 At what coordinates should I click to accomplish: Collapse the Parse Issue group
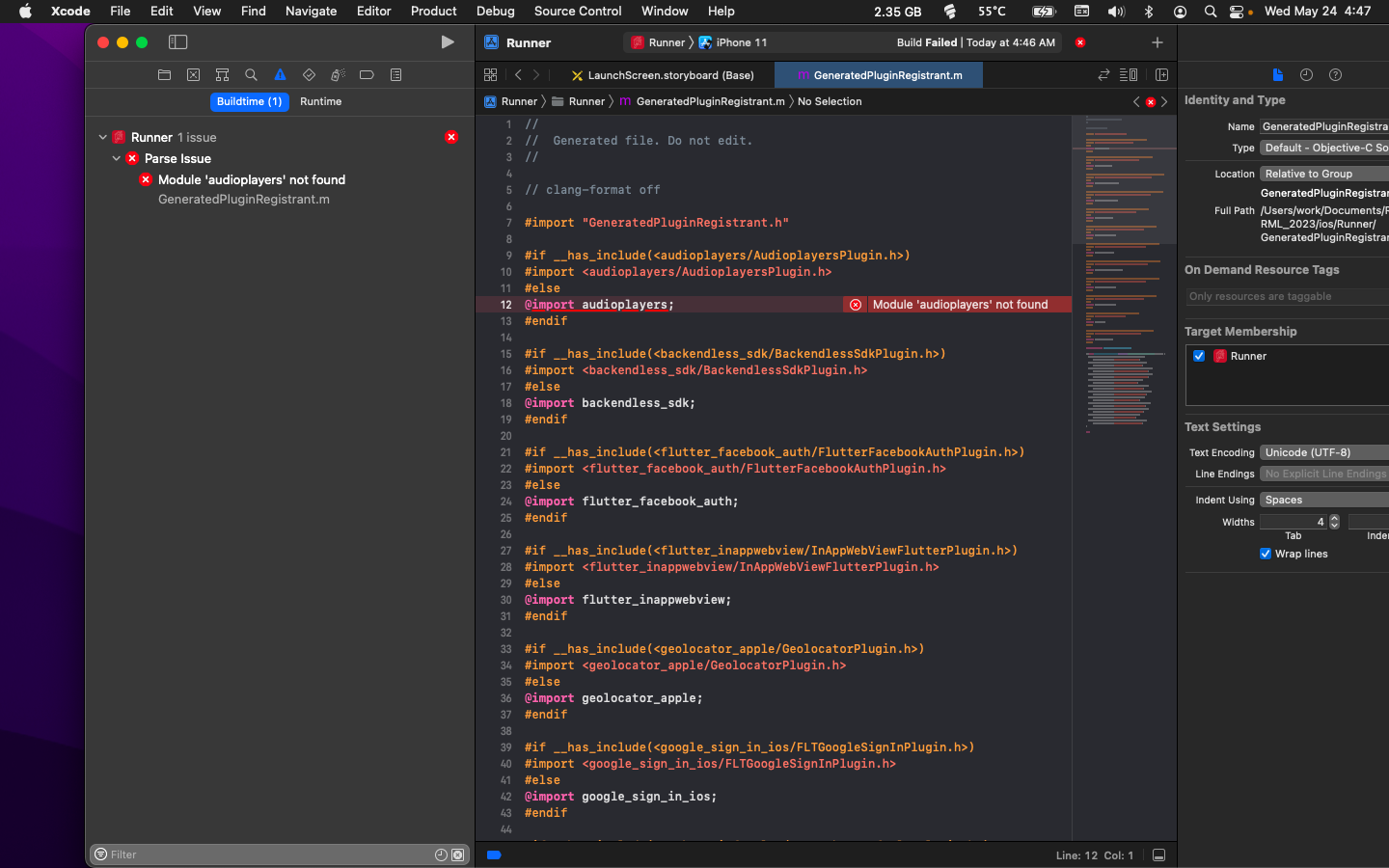pyautogui.click(x=117, y=159)
